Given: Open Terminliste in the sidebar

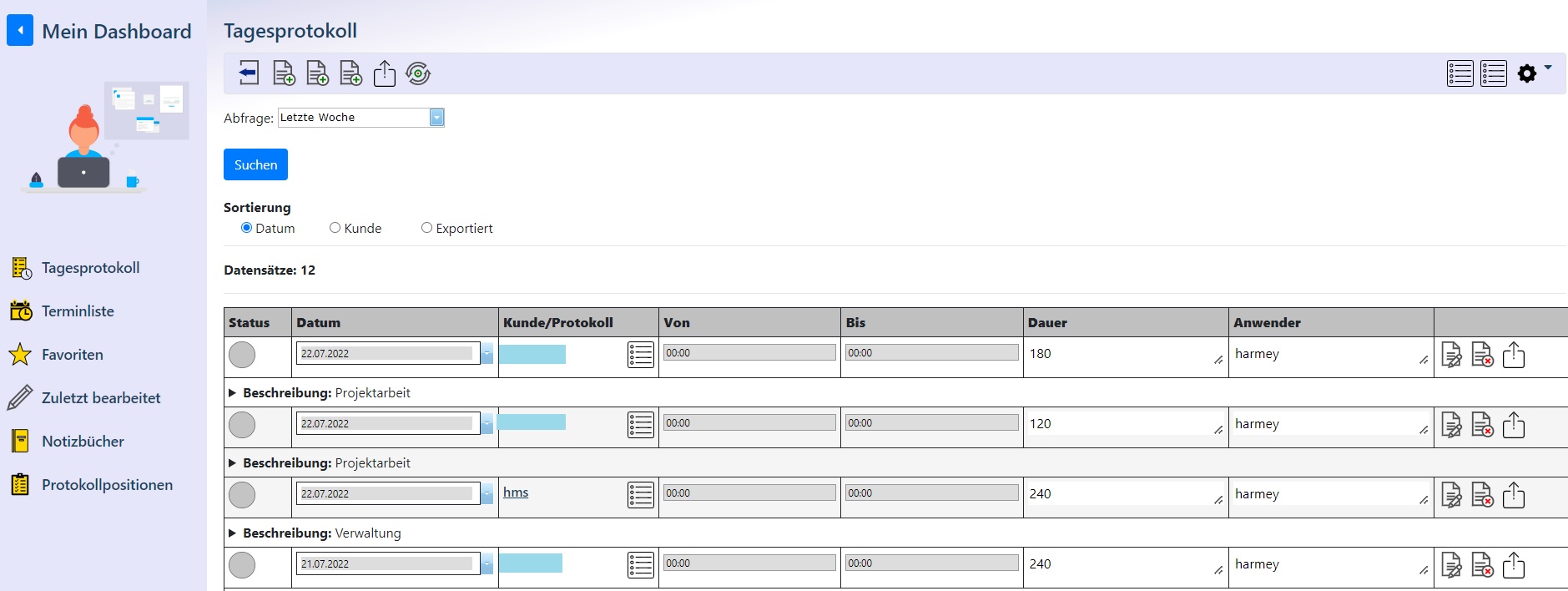Looking at the screenshot, I should (x=78, y=311).
